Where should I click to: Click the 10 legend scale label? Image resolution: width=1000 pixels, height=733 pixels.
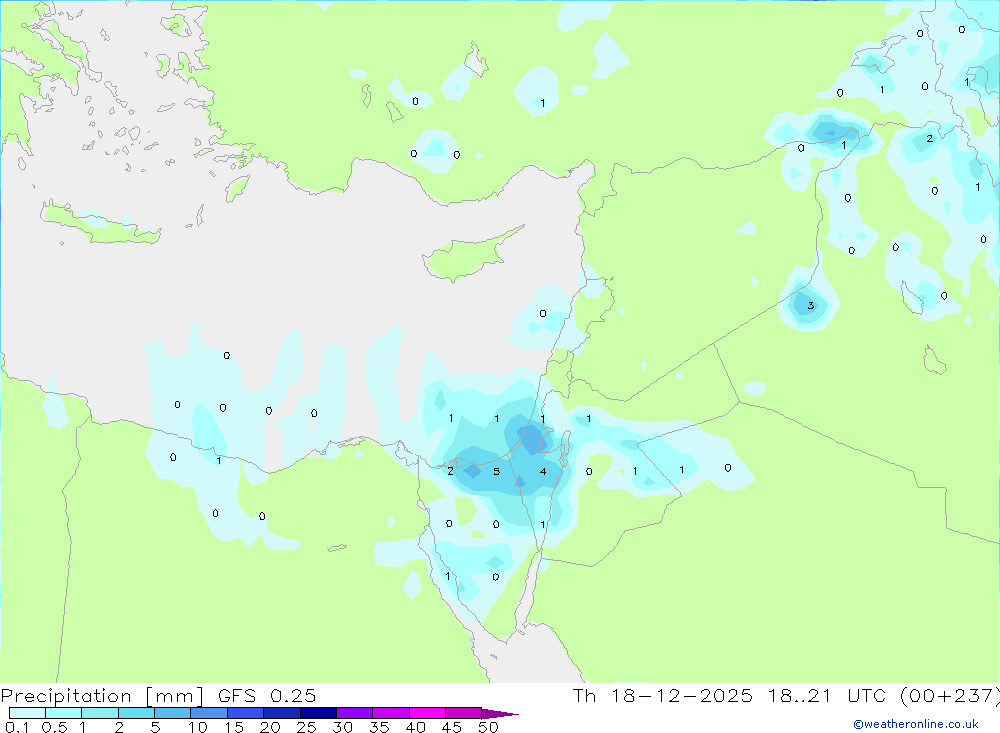click(x=198, y=727)
